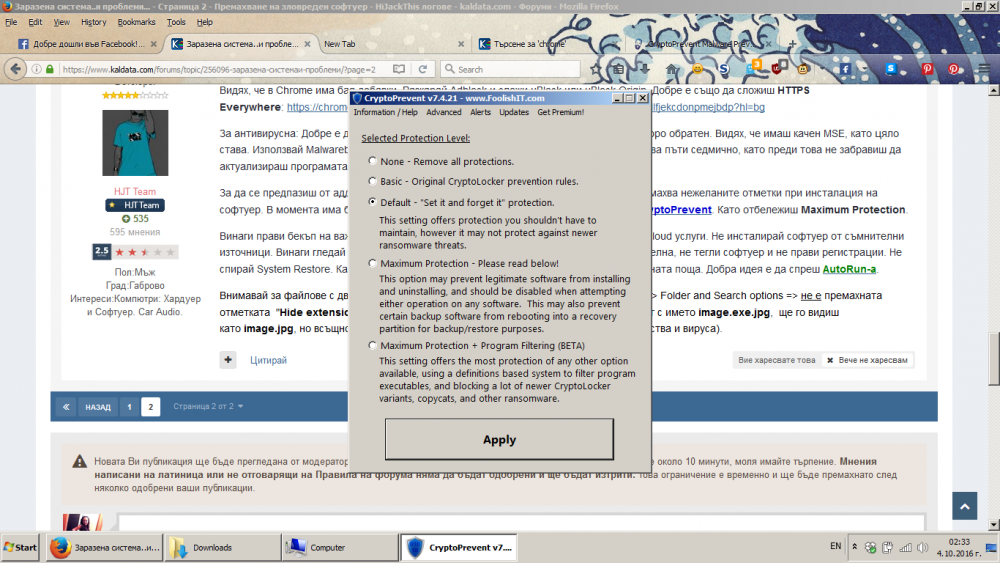Click Вече не харесвам to unlike the post
This screenshot has width=1000, height=563.
[867, 360]
